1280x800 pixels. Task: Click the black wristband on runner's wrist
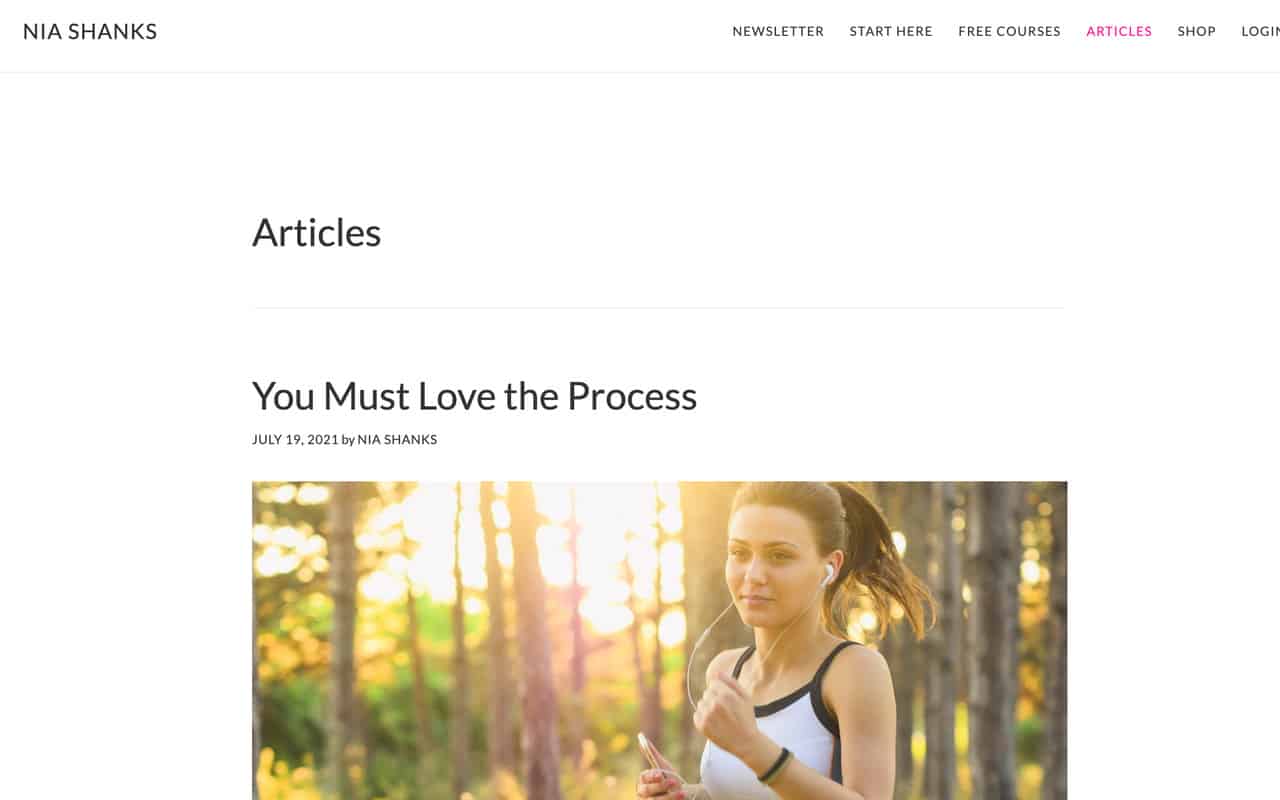773,765
